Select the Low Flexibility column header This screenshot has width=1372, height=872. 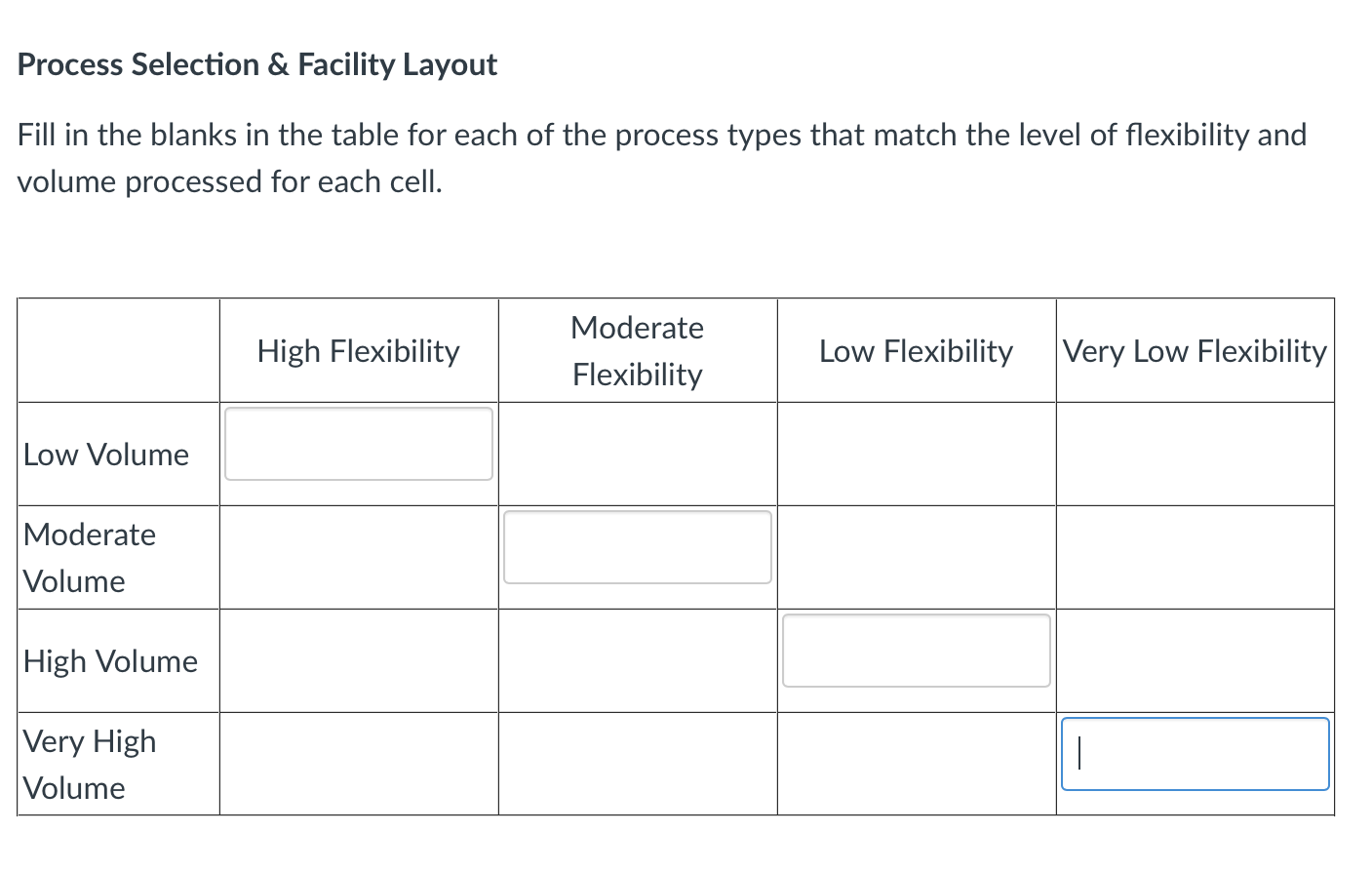[916, 350]
